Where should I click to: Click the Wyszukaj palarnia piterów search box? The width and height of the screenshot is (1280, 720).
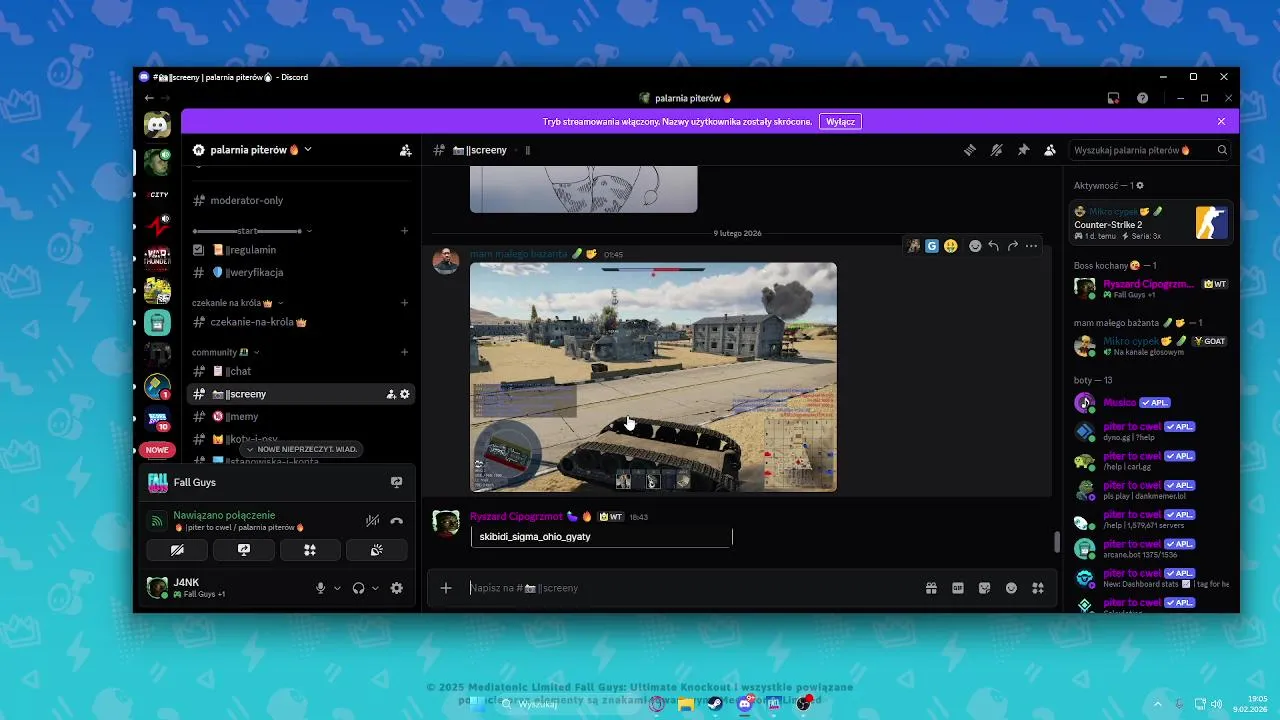coord(1150,150)
